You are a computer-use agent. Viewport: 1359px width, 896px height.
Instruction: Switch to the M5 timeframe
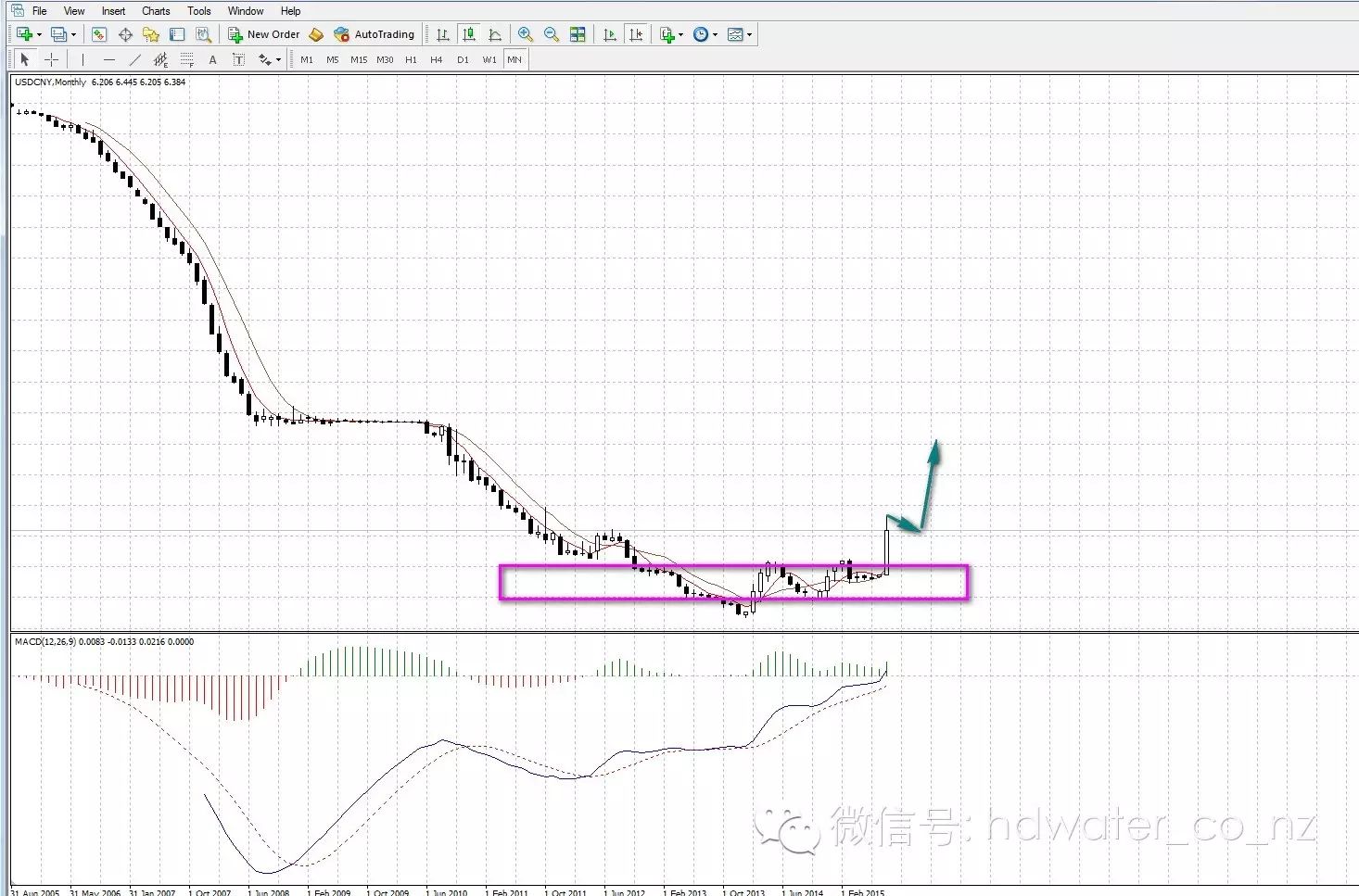click(333, 59)
